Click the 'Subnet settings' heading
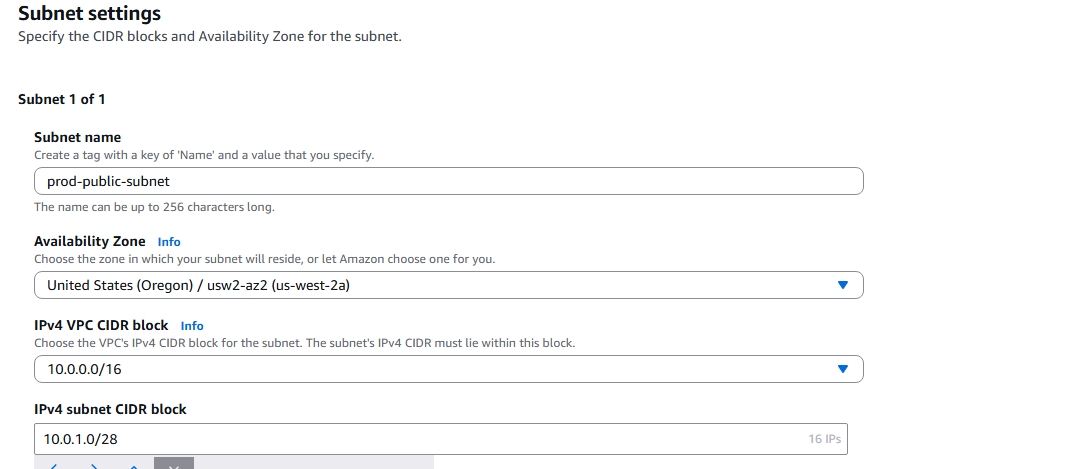The height and width of the screenshot is (469, 1090). click(x=89, y=15)
